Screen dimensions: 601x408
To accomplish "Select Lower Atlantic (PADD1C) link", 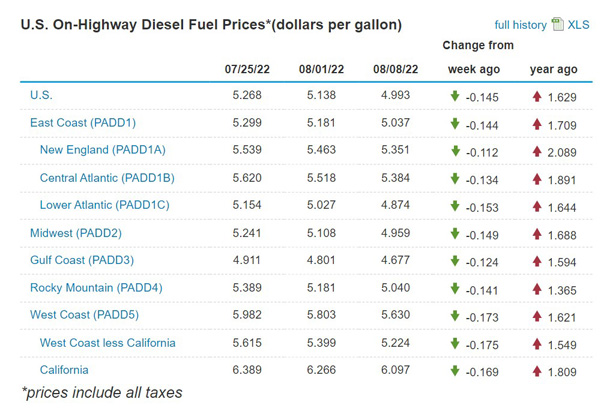I will tap(105, 205).
